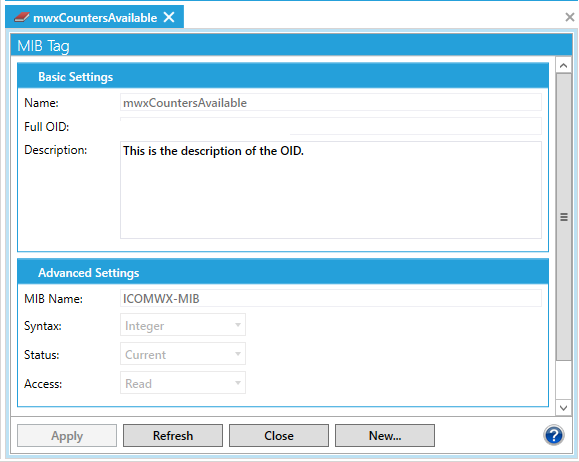The width and height of the screenshot is (579, 462).
Task: Click the Refresh button
Action: click(x=173, y=435)
